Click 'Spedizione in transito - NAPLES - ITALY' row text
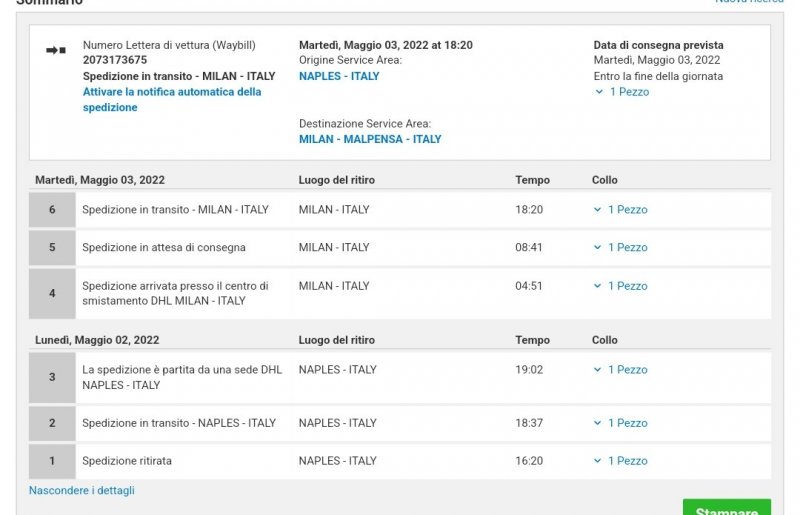The height and width of the screenshot is (515, 800). tap(179, 423)
